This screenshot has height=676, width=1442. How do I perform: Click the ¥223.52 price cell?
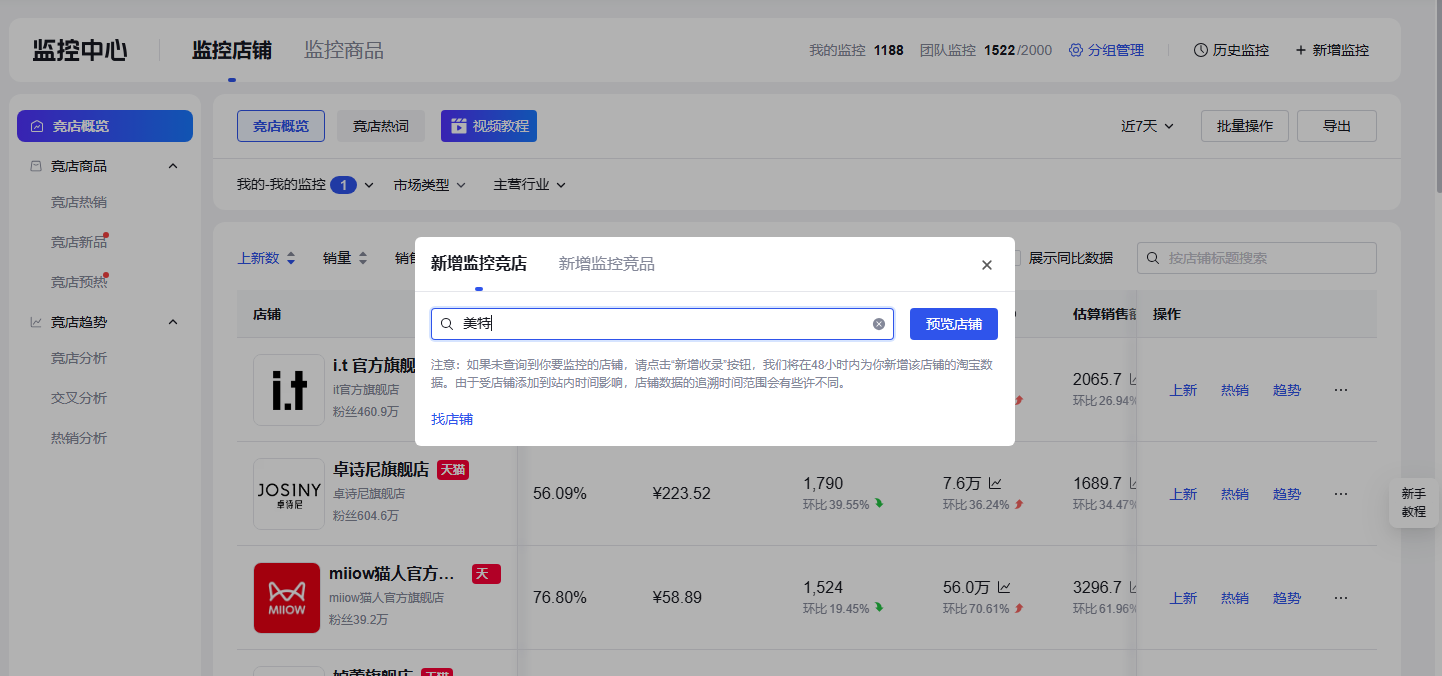point(682,494)
